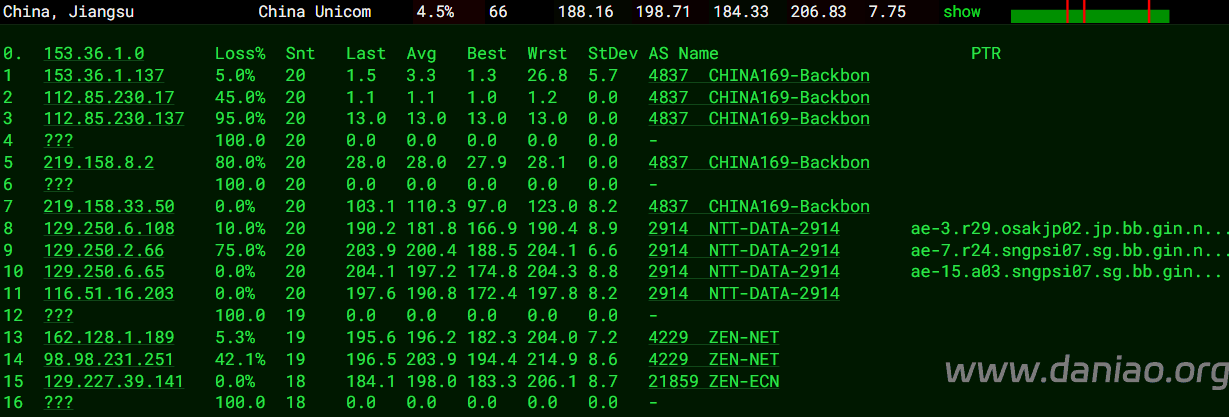The image size is (1229, 417).
Task: Click the green latency graph bar
Action: tap(1090, 16)
